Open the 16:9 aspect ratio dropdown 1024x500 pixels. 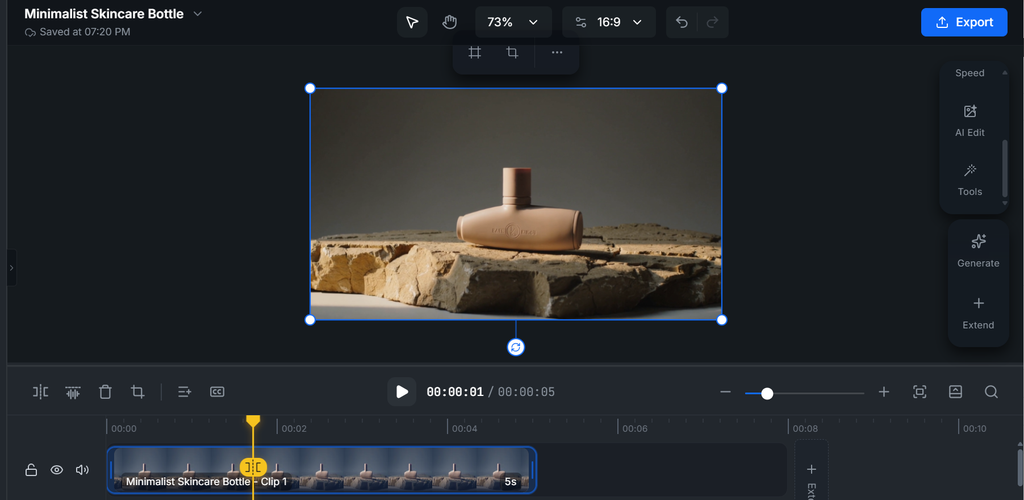609,22
